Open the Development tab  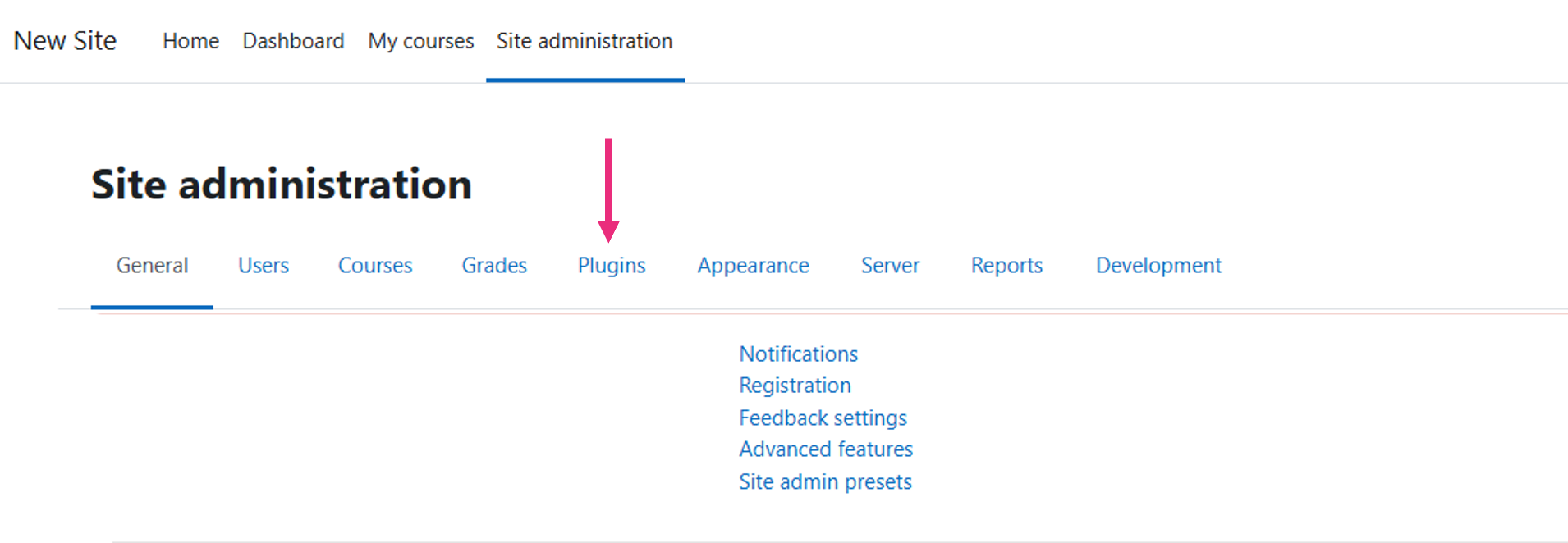click(x=1158, y=266)
